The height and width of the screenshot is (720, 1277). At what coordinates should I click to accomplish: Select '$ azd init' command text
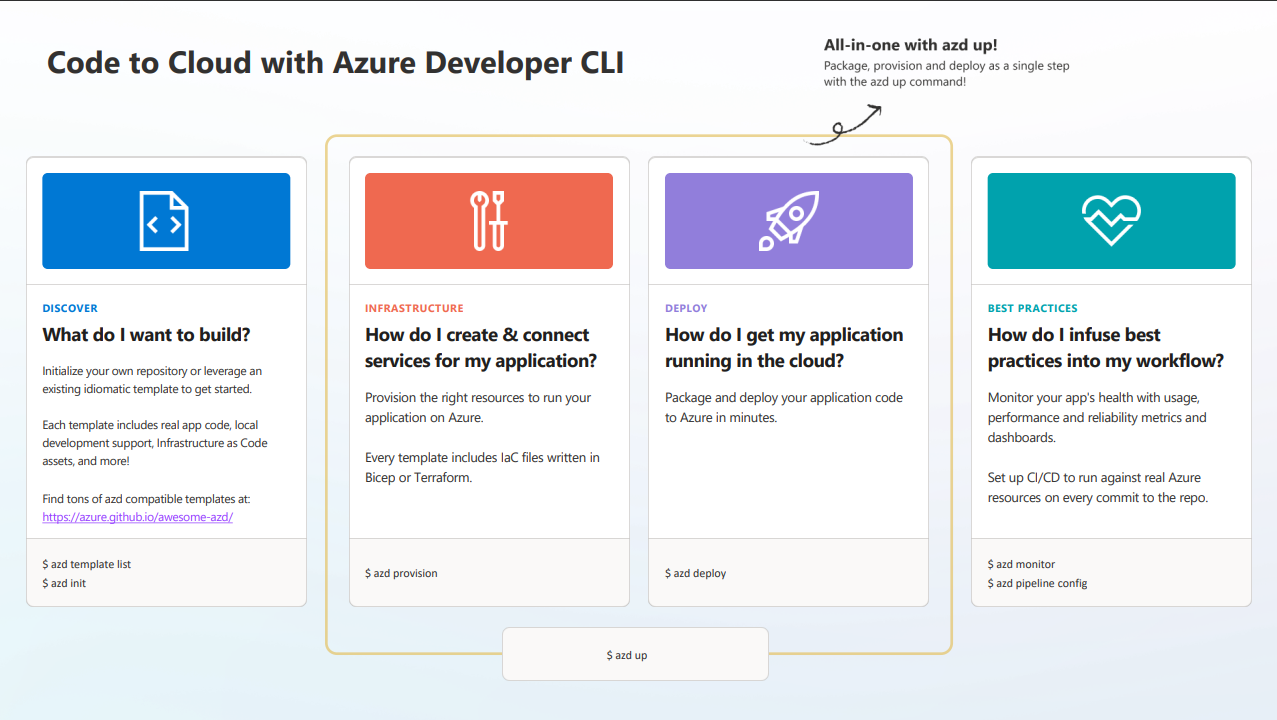(x=64, y=583)
